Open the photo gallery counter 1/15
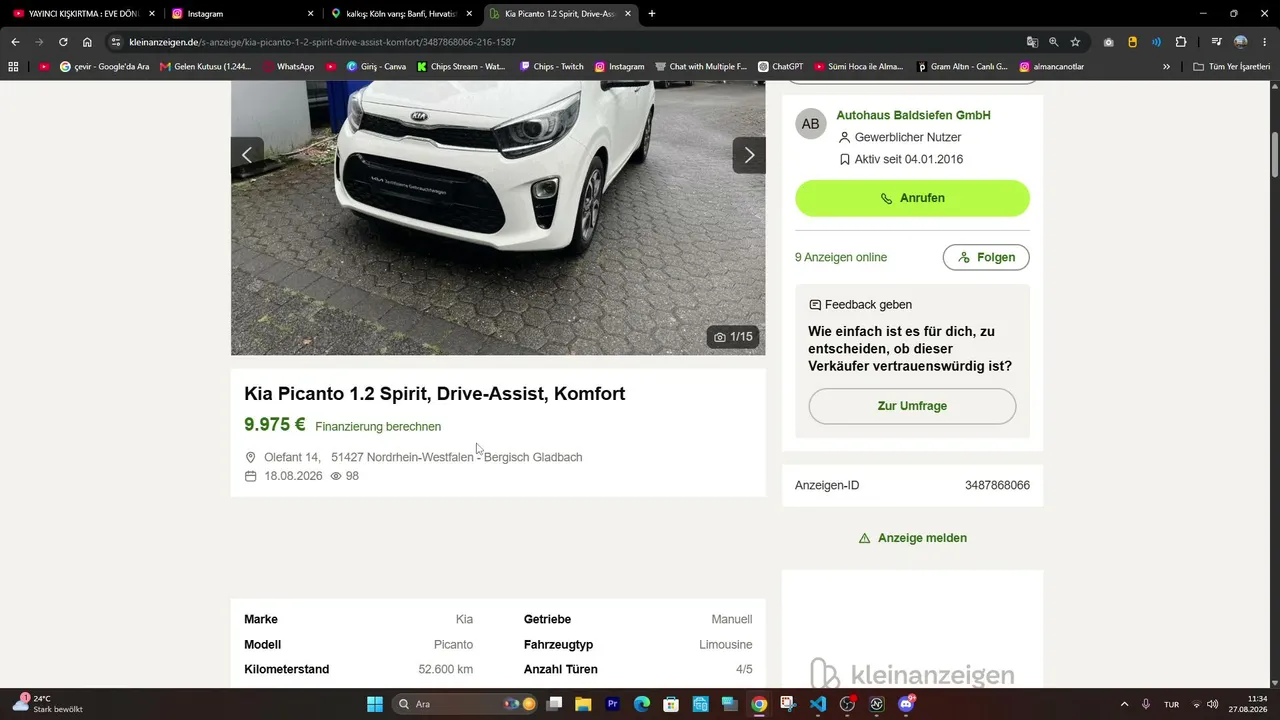 (x=733, y=337)
